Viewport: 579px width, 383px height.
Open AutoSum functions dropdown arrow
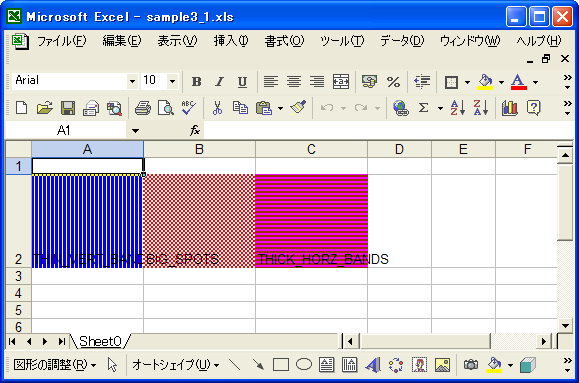pos(440,108)
